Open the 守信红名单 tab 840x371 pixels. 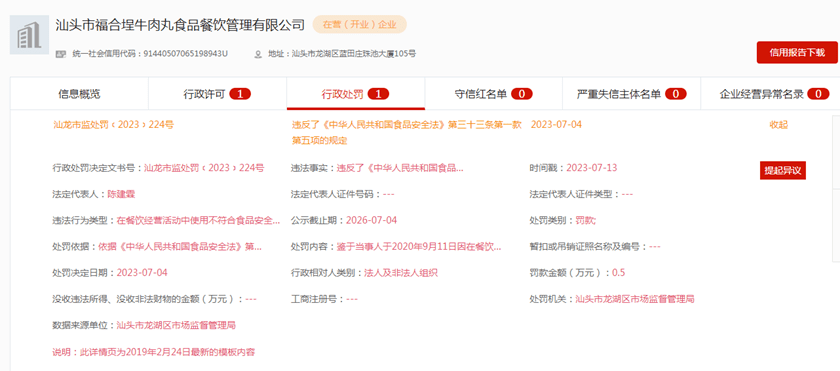(x=493, y=94)
